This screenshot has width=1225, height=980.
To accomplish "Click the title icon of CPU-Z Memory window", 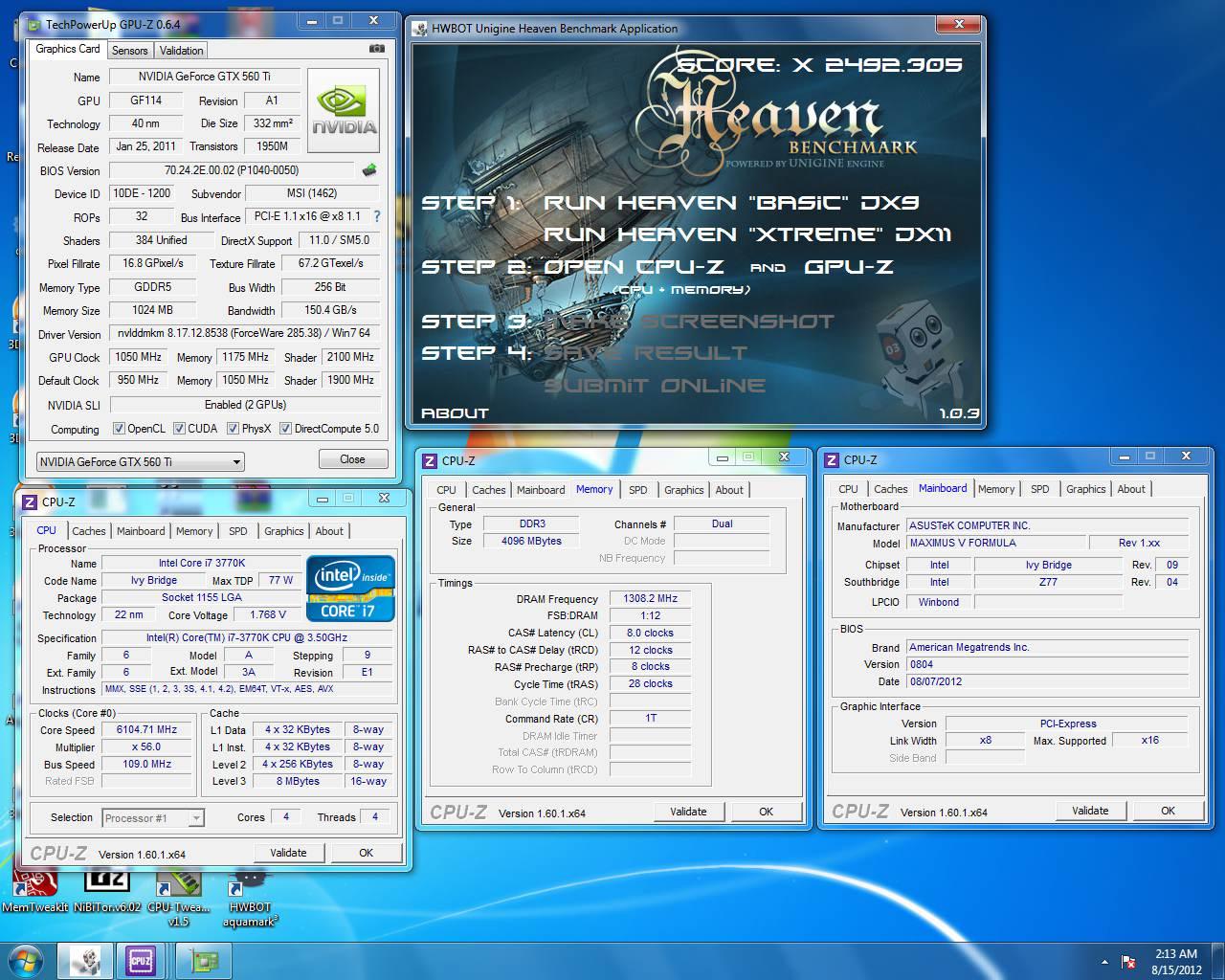I will pyautogui.click(x=431, y=460).
